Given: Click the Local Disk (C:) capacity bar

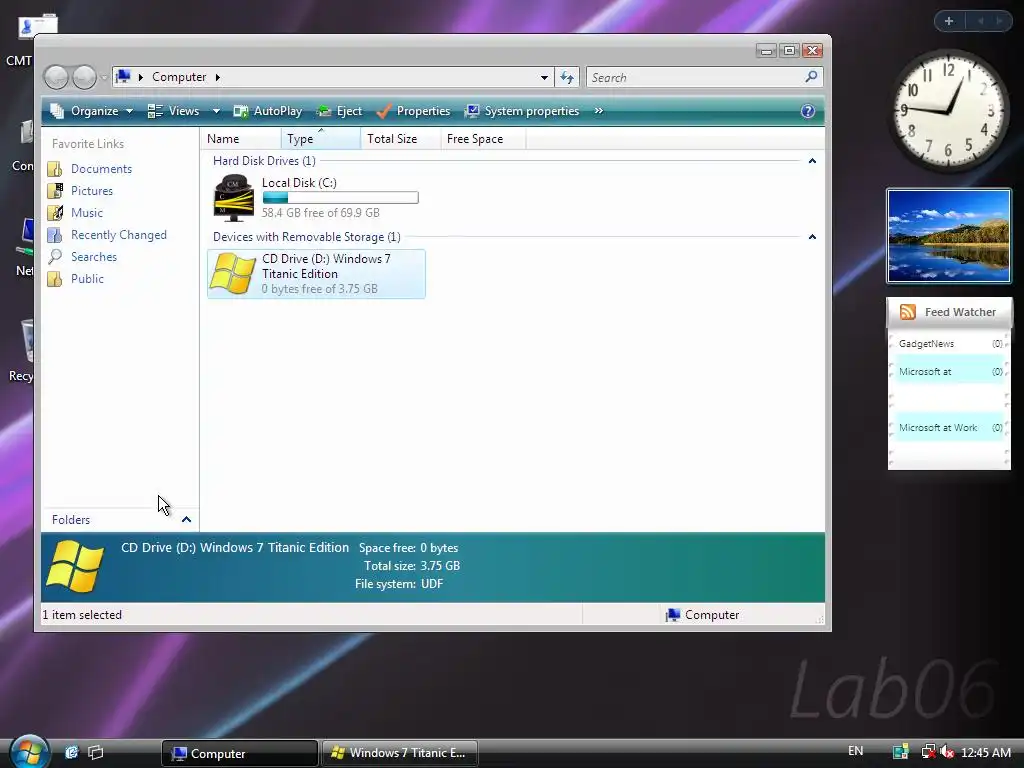Looking at the screenshot, I should [340, 197].
